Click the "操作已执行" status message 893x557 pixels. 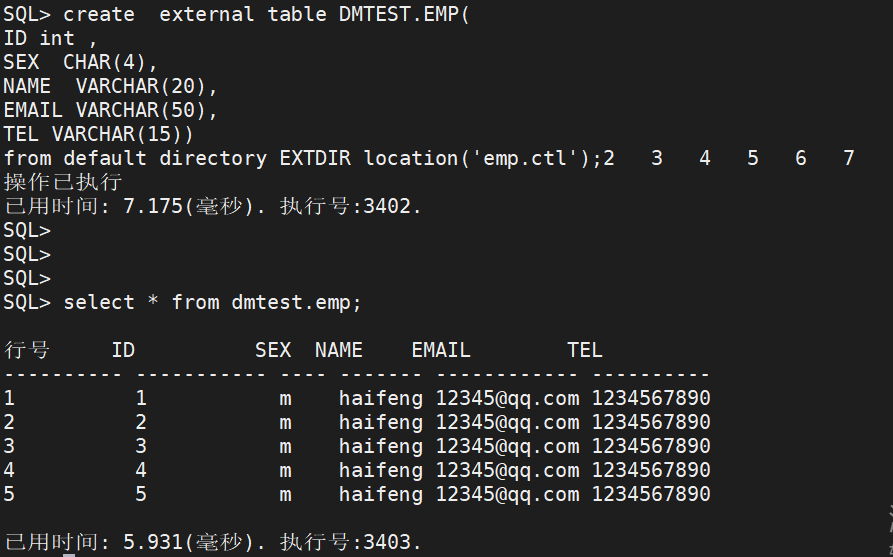pyautogui.click(x=63, y=182)
